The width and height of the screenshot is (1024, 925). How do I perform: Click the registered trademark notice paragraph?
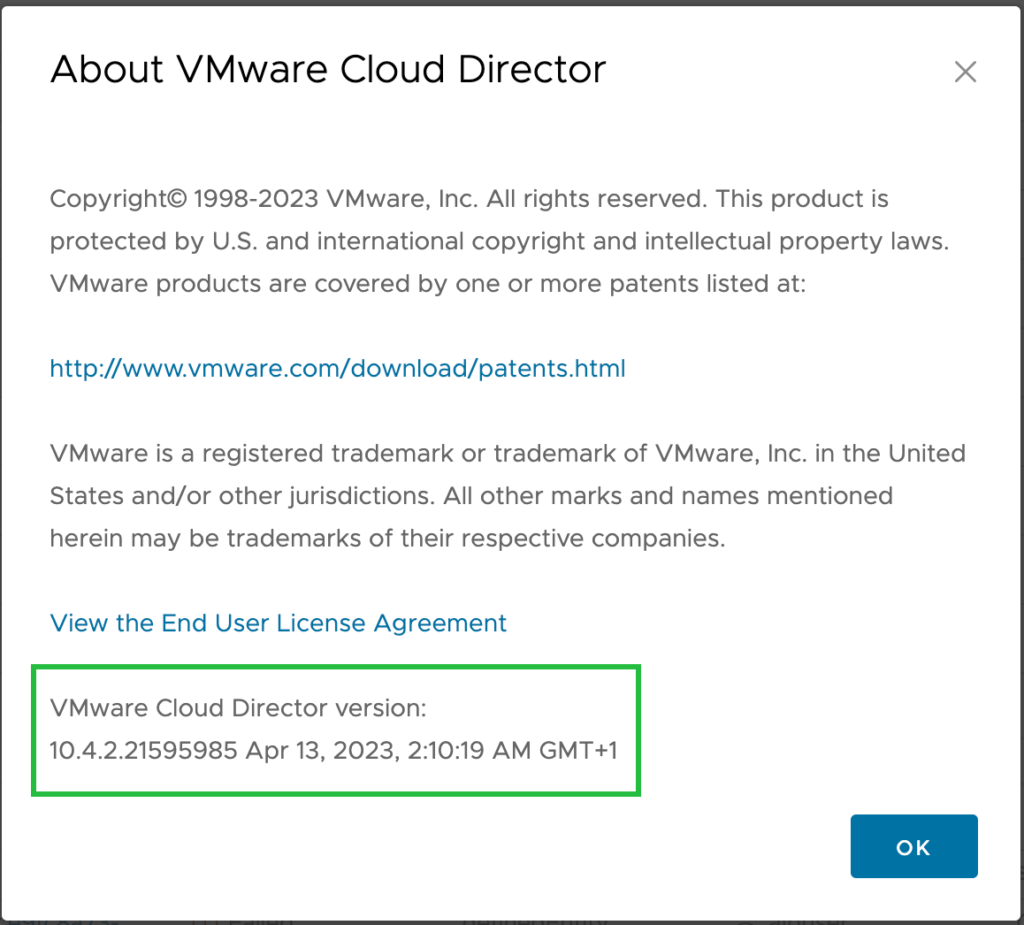(x=507, y=496)
